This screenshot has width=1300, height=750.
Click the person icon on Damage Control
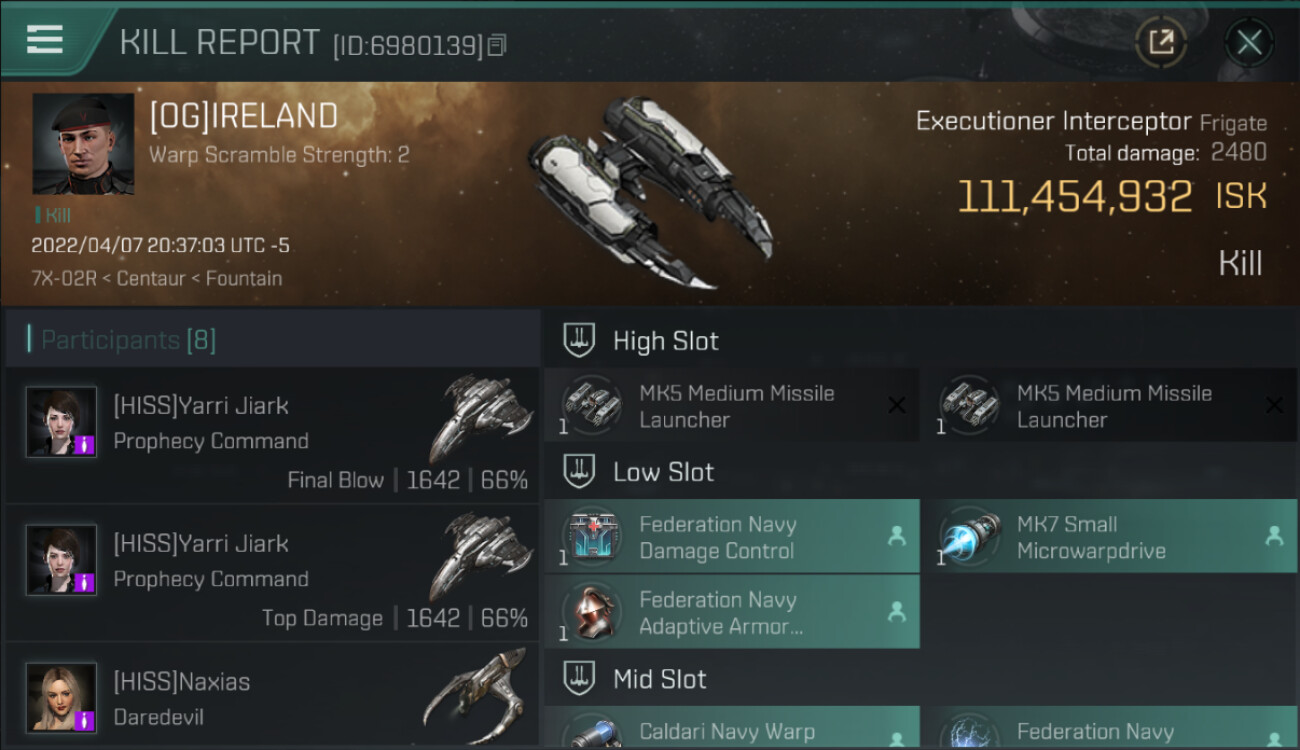point(896,536)
